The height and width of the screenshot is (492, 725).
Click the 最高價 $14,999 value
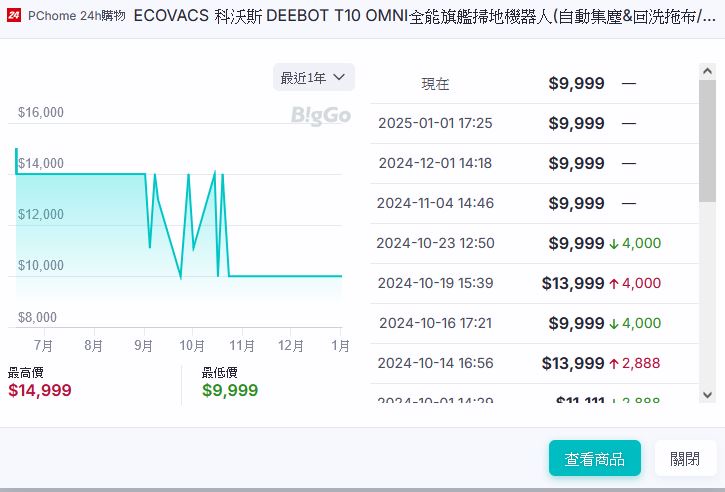point(41,390)
